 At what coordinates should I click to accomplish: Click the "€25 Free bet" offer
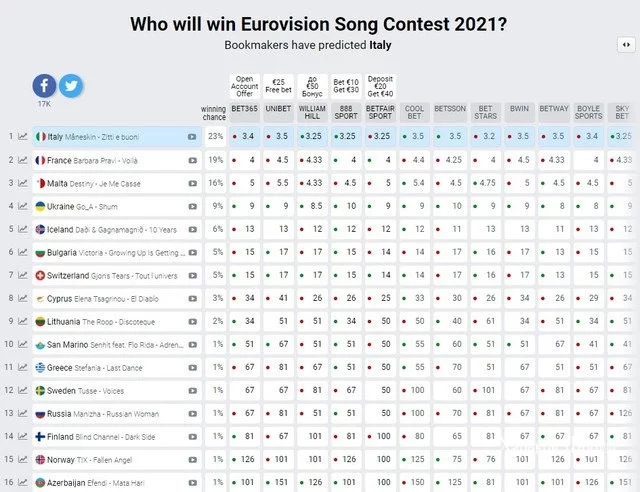click(x=279, y=87)
